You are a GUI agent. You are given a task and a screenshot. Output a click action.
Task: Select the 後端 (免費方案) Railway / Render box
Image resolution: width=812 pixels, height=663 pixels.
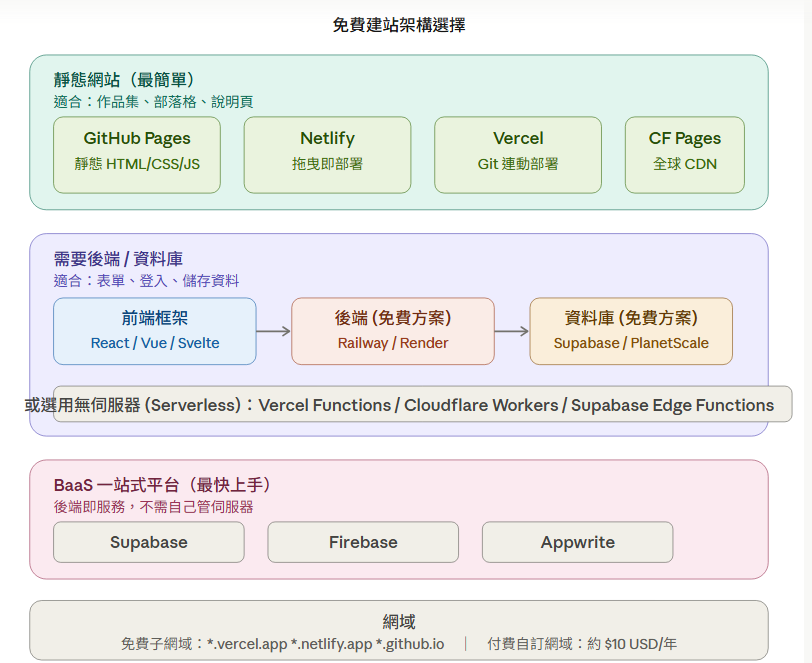coord(393,331)
